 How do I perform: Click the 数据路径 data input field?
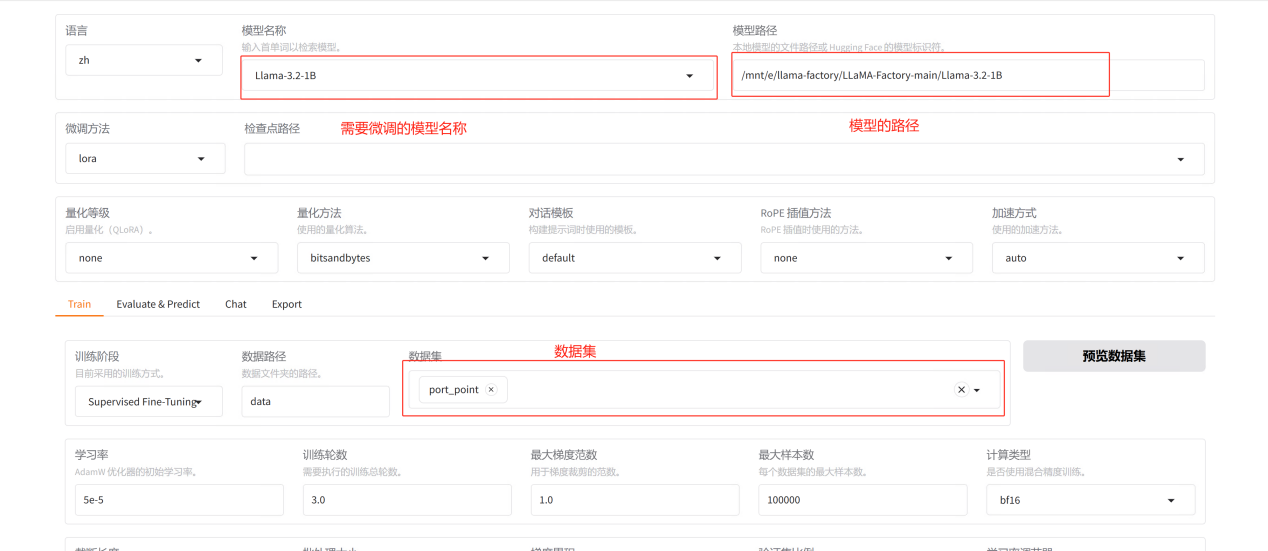pyautogui.click(x=315, y=402)
